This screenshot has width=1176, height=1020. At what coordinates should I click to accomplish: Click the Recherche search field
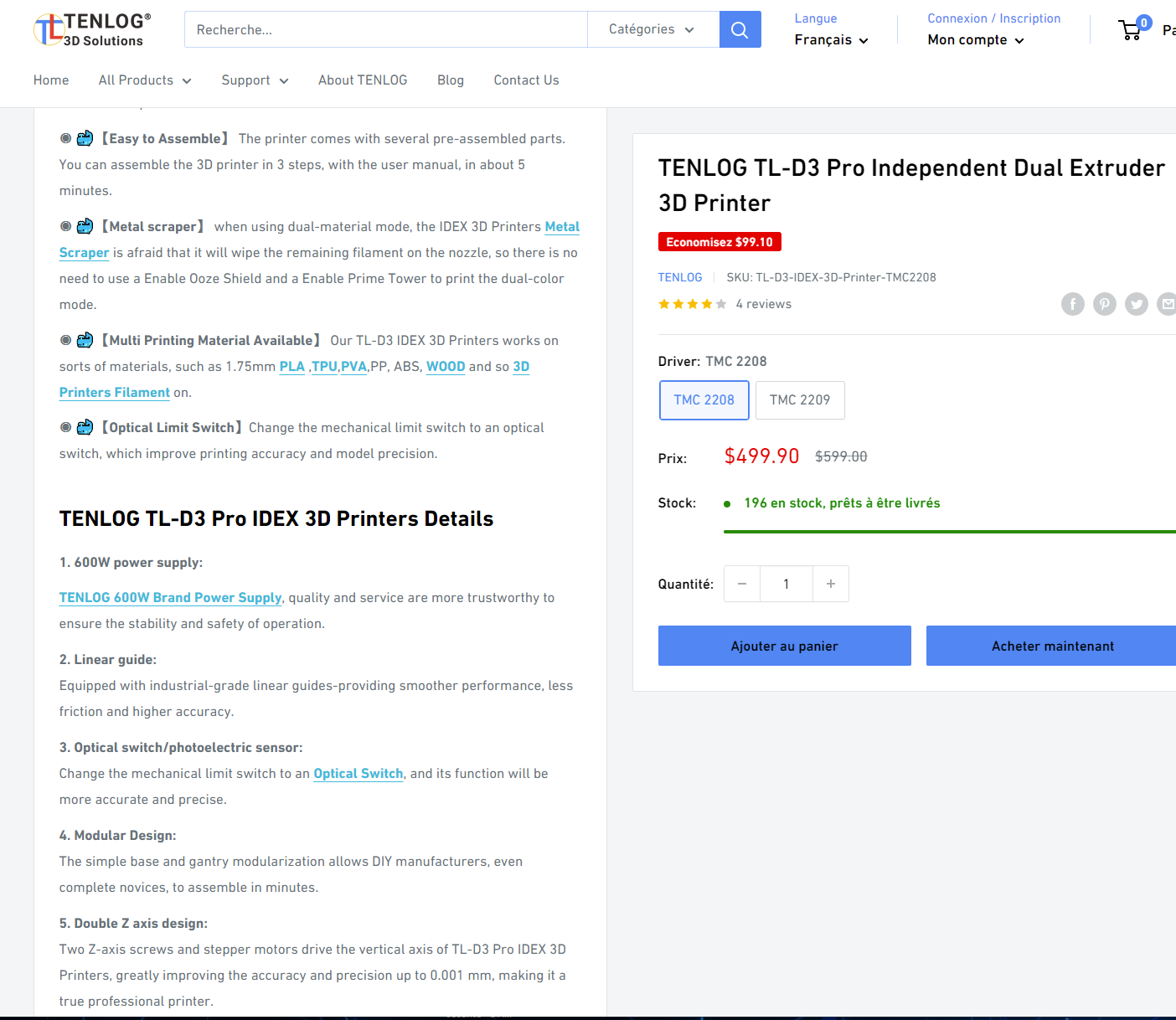click(x=386, y=29)
